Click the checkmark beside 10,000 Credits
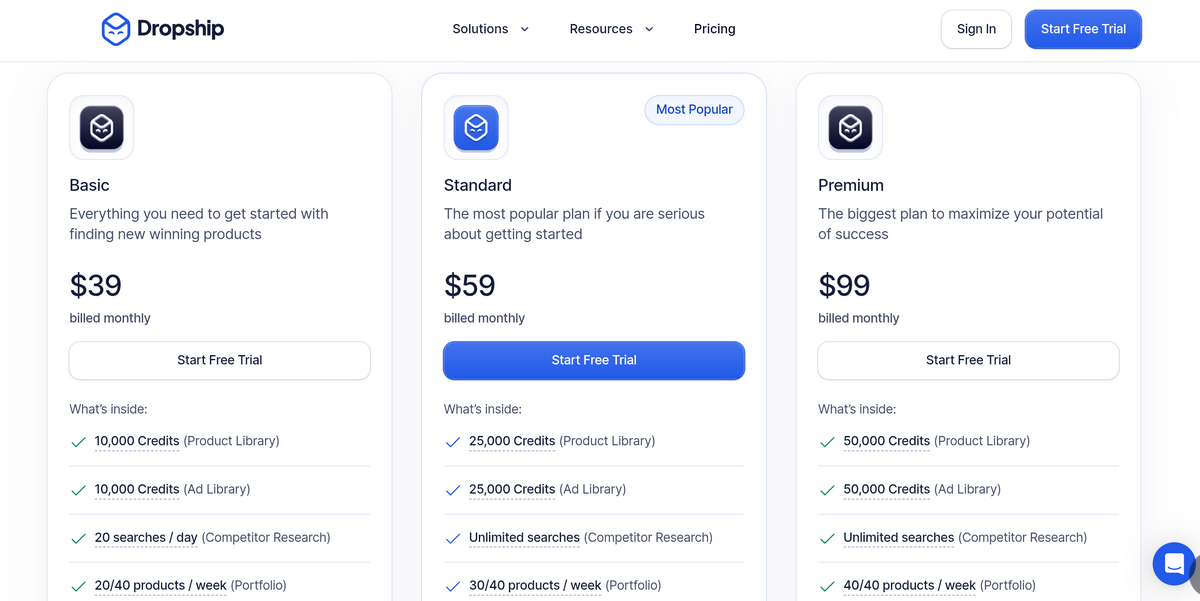The height and width of the screenshot is (601, 1200). pyautogui.click(x=79, y=440)
